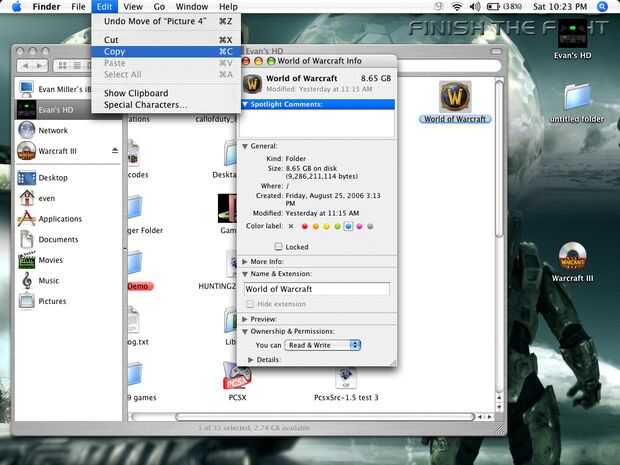Click the Spotlight search icon
This screenshot has width=620, height=465.
tap(601, 7)
